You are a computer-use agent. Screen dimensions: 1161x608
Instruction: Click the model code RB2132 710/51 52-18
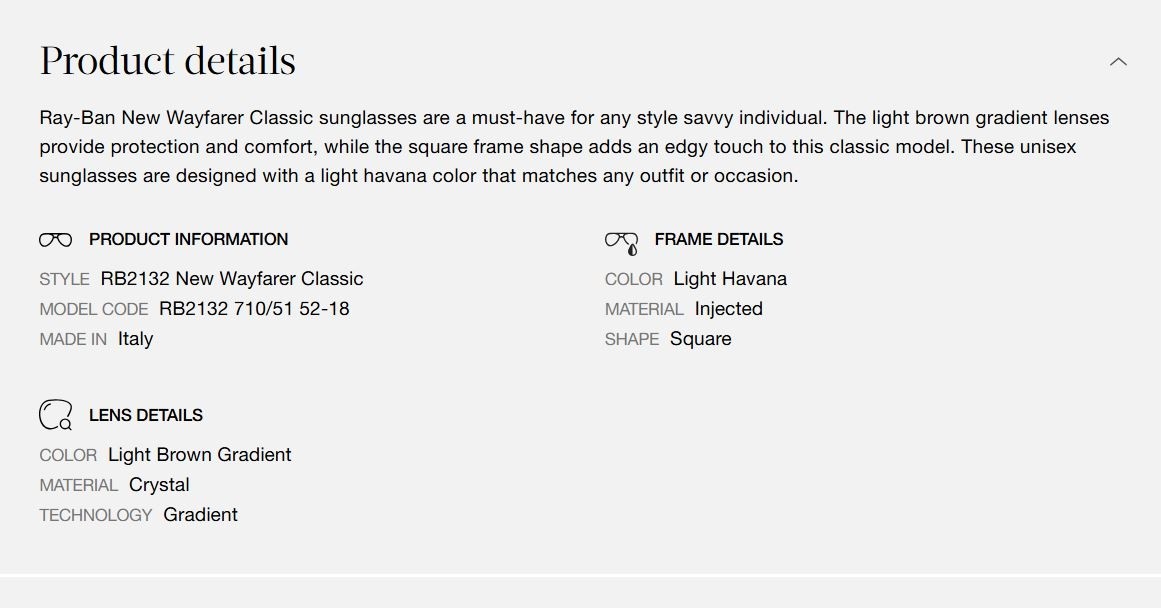click(x=254, y=309)
